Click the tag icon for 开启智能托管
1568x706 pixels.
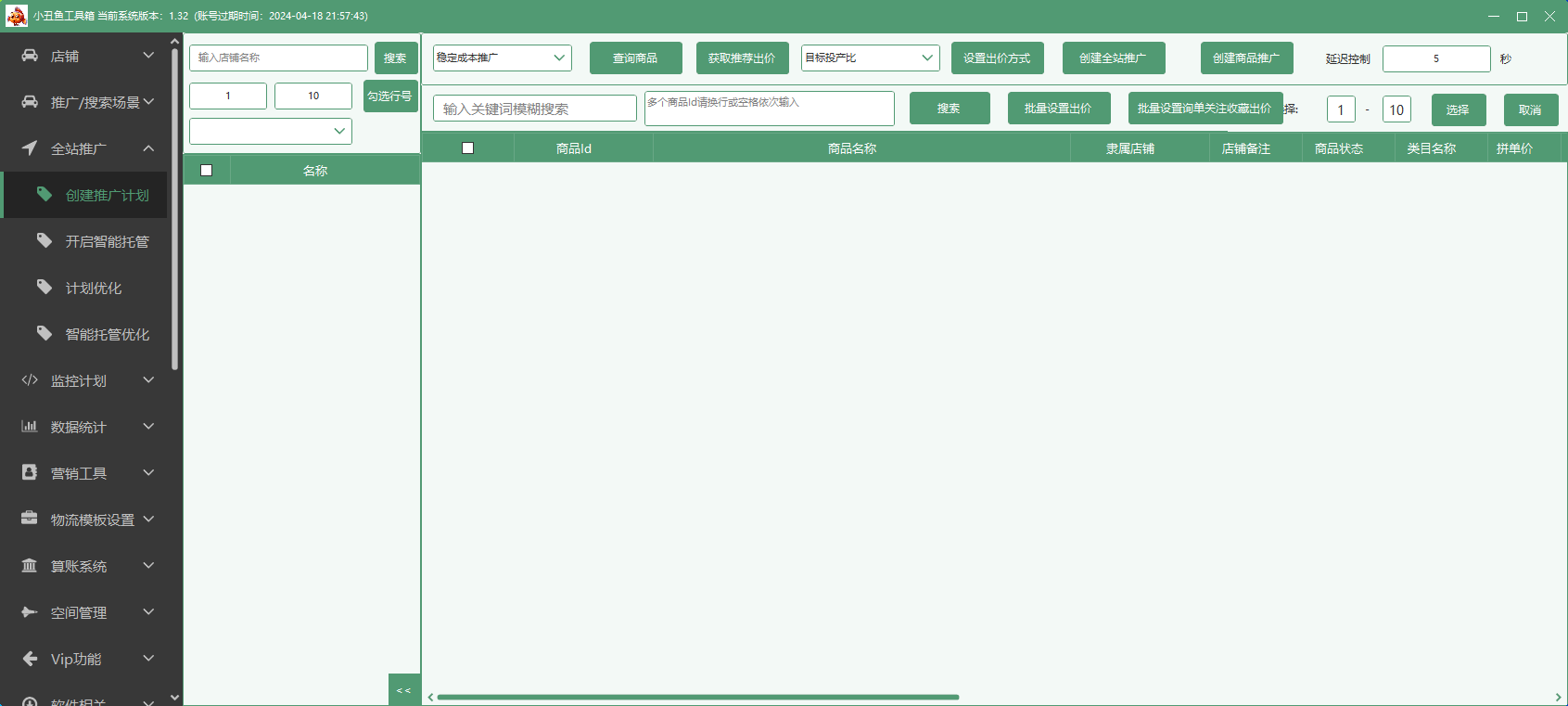coord(45,241)
